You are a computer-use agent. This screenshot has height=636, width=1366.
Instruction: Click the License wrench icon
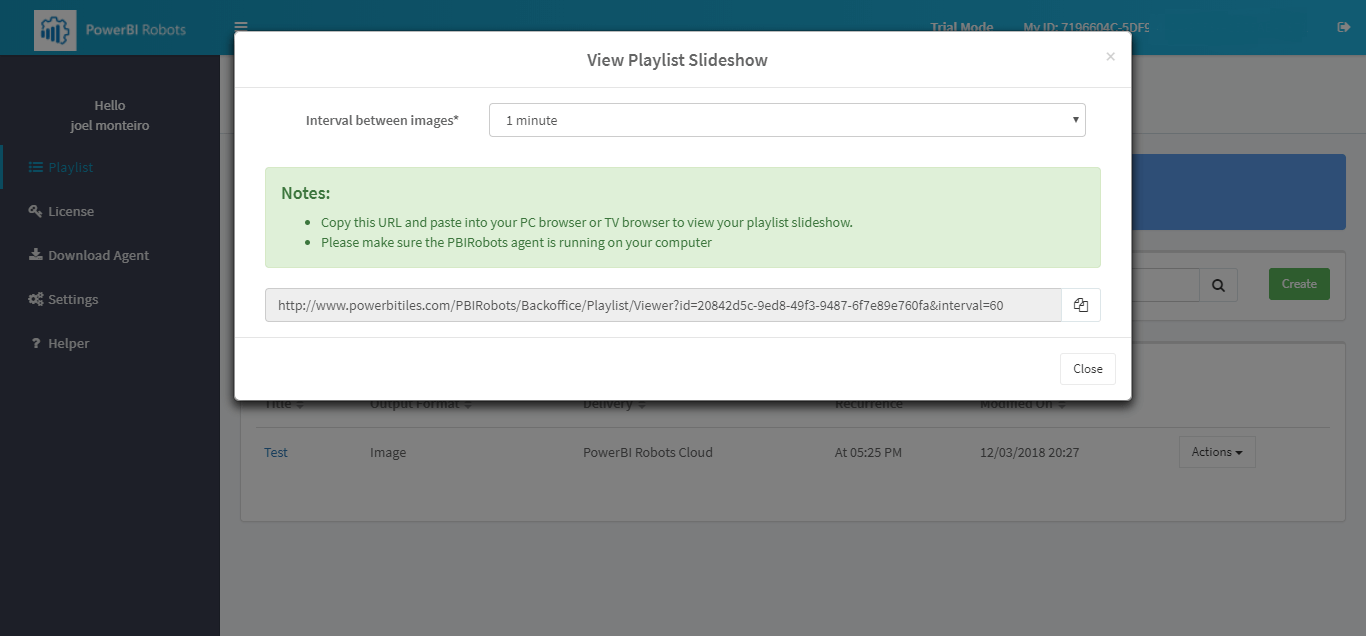(33, 210)
